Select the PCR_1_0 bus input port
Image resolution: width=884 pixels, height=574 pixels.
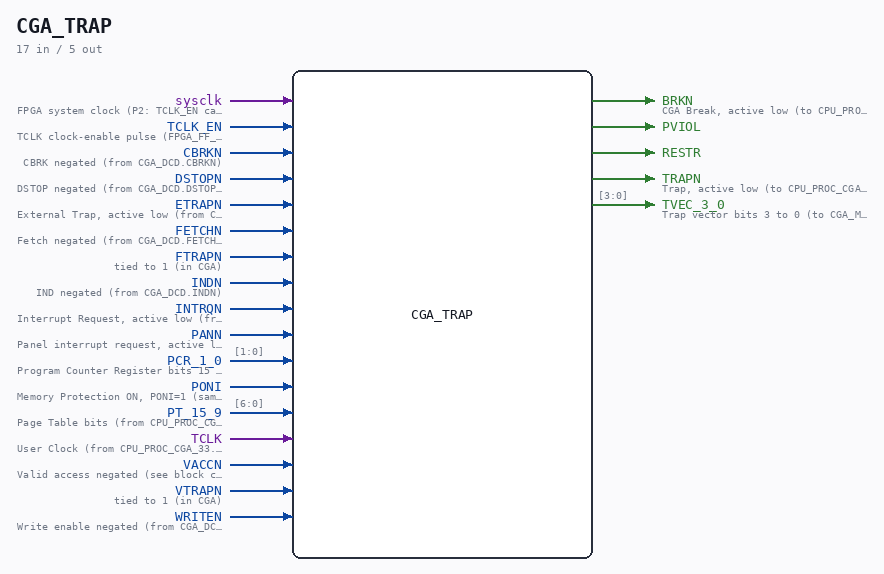(x=195, y=360)
